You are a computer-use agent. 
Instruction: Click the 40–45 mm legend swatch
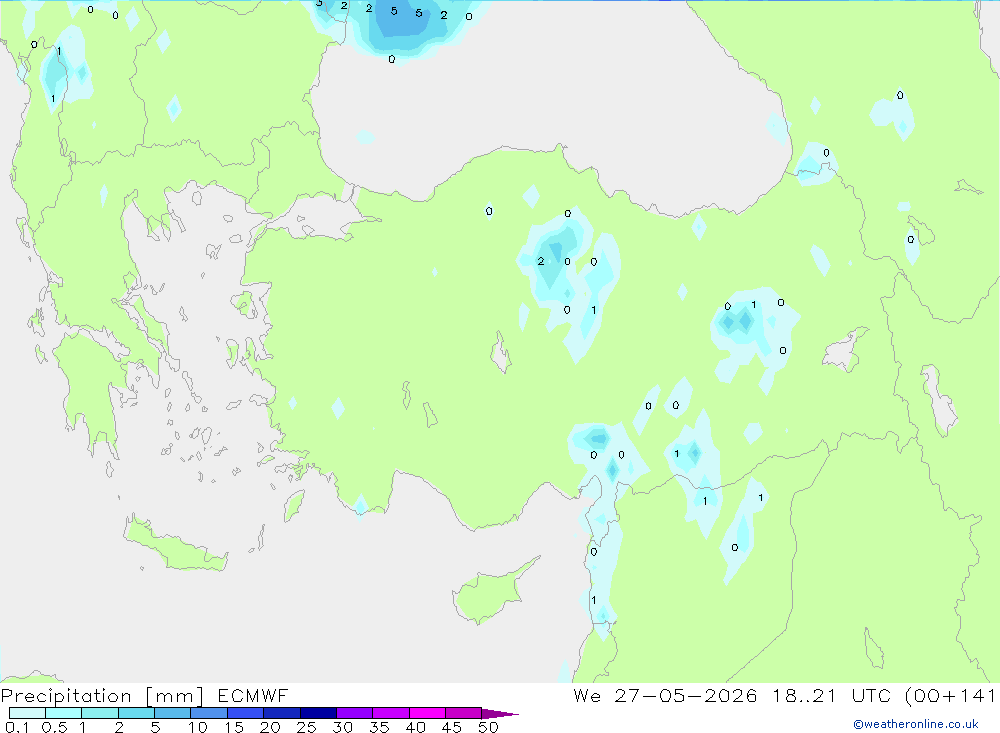[427, 713]
